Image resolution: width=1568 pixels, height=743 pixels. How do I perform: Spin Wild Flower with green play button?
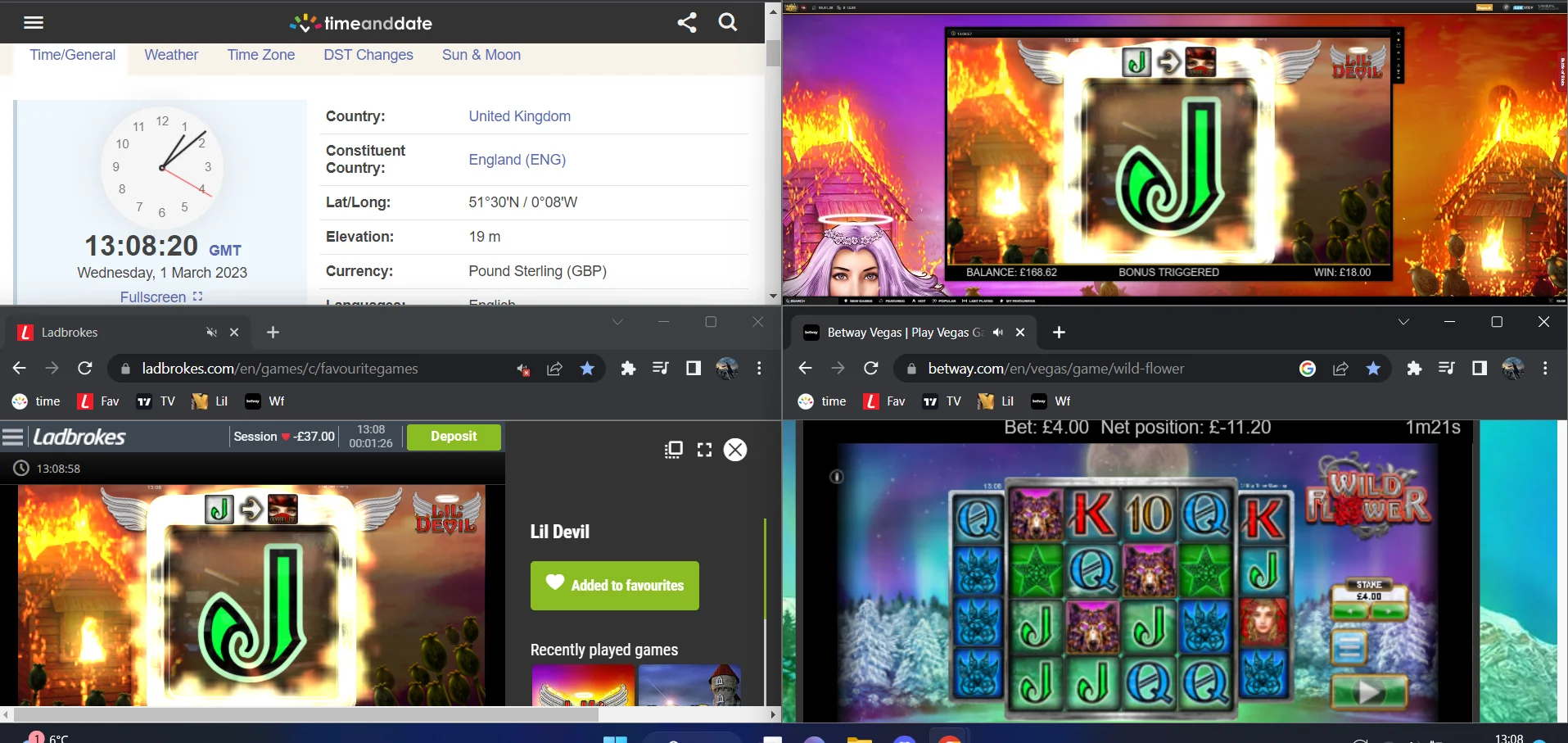(1369, 692)
